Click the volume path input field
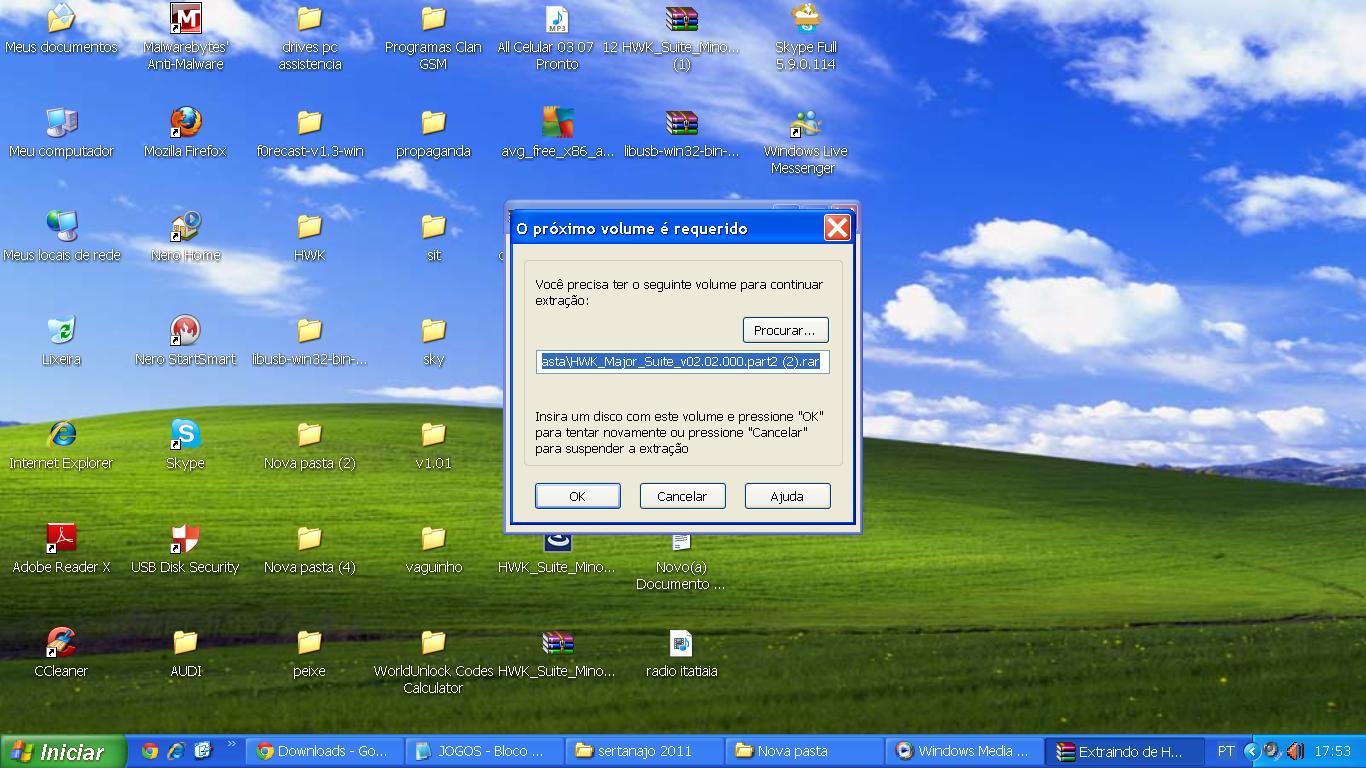This screenshot has width=1366, height=768. click(682, 362)
